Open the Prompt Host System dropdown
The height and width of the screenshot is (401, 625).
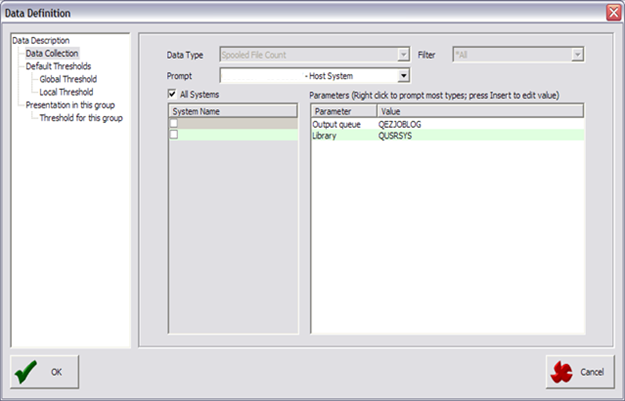(403, 75)
